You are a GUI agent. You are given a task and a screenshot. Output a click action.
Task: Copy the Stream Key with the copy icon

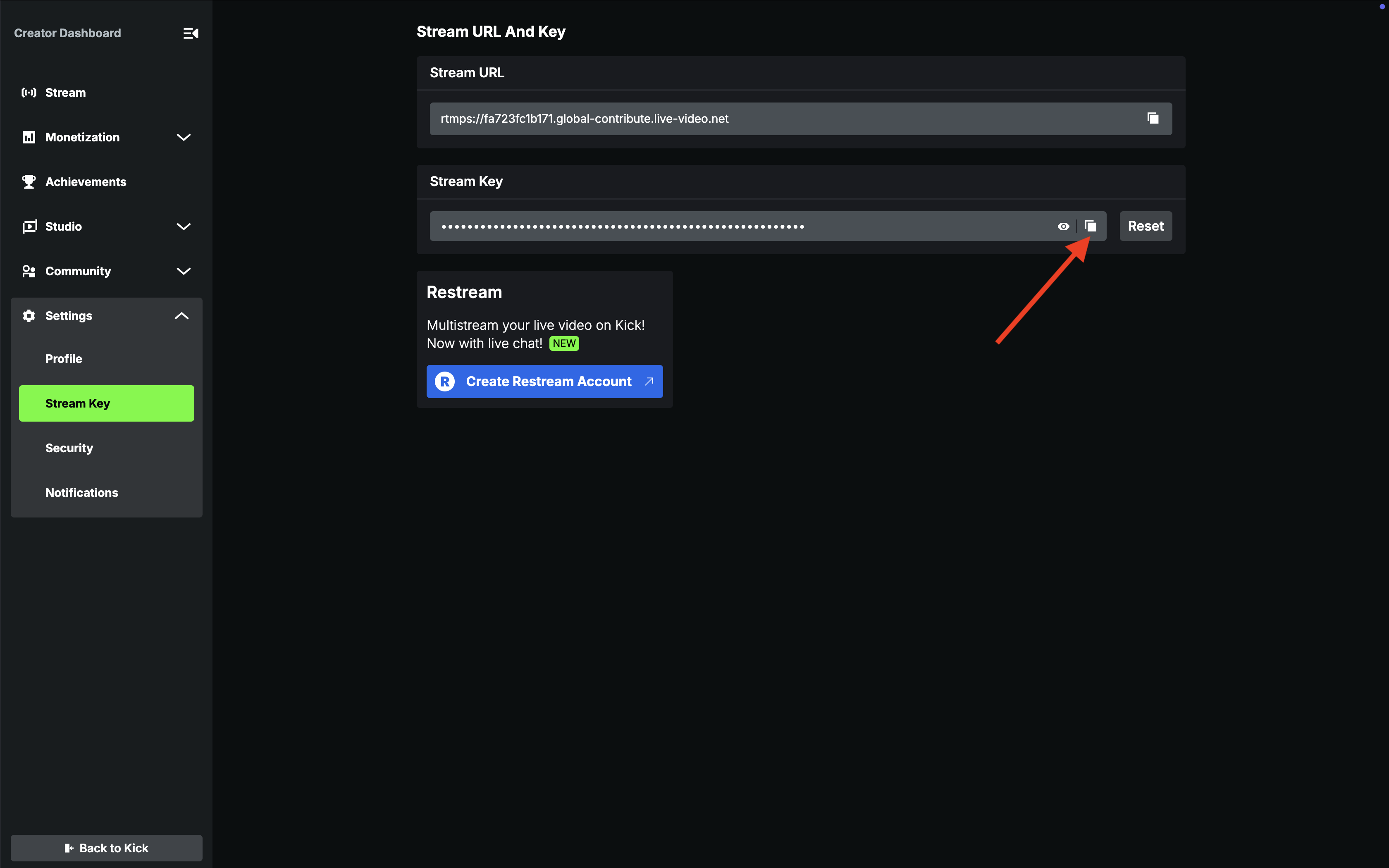[x=1090, y=226]
